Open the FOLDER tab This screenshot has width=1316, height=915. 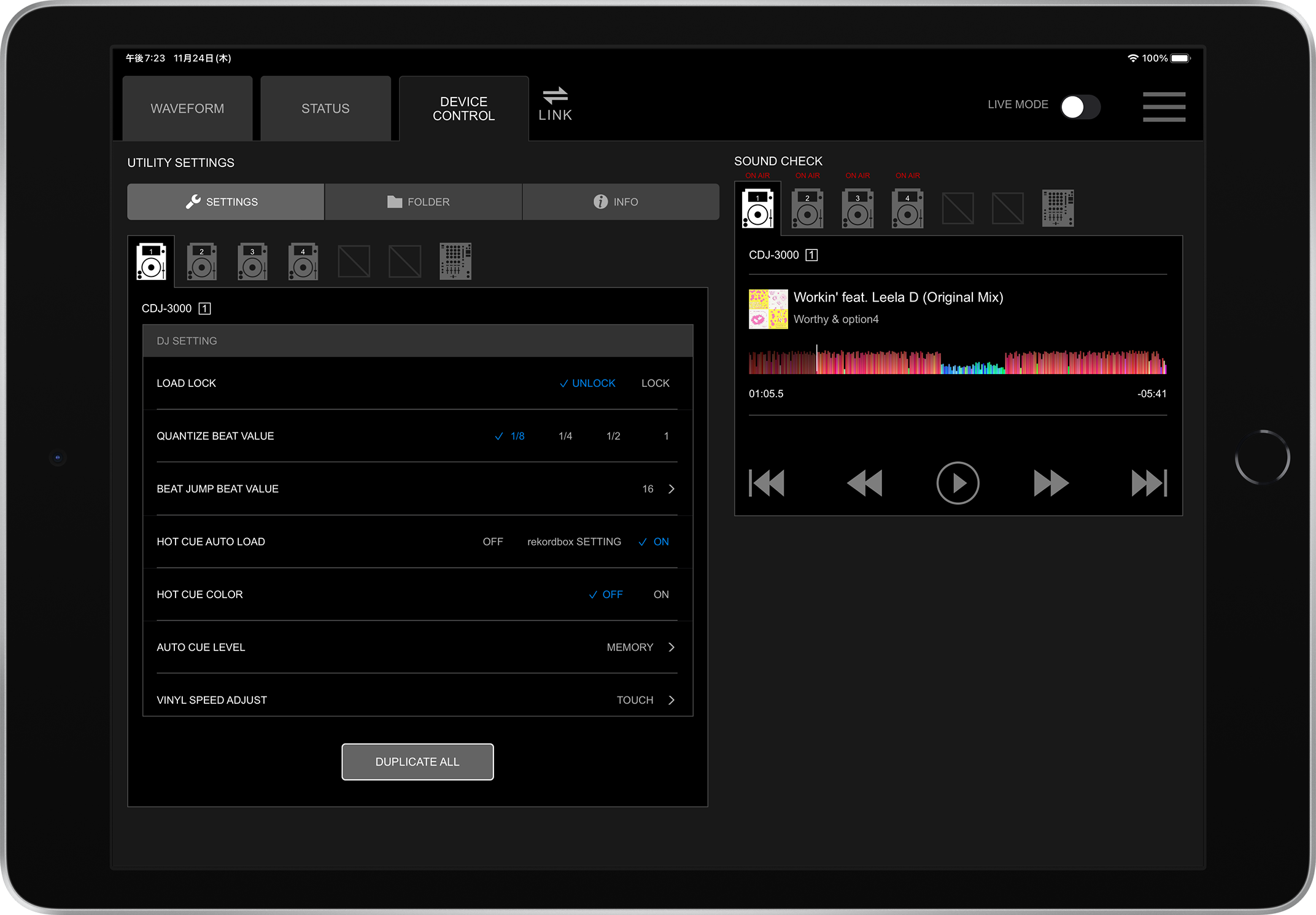pos(423,202)
